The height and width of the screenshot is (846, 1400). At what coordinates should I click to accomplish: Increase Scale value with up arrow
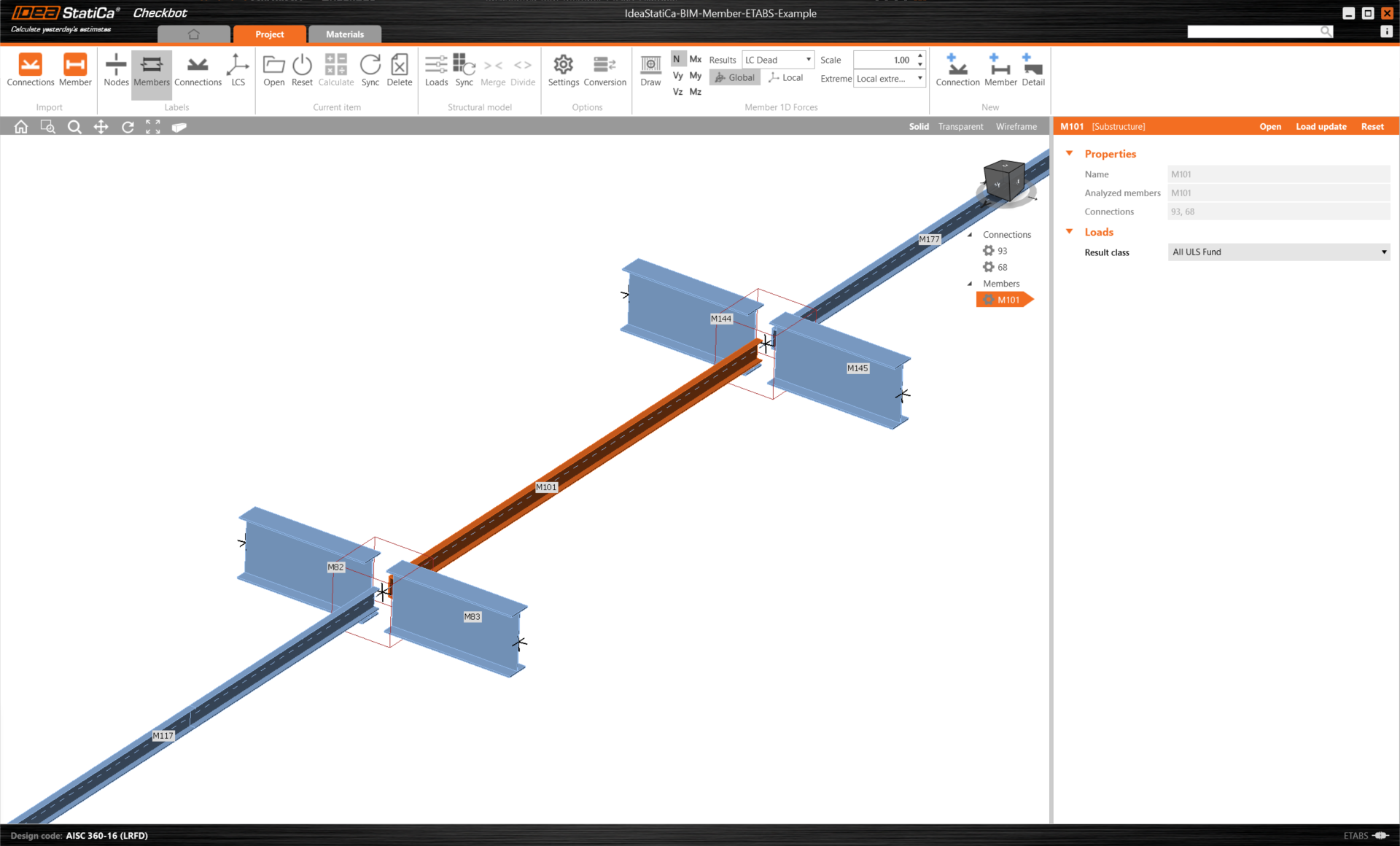click(x=920, y=55)
